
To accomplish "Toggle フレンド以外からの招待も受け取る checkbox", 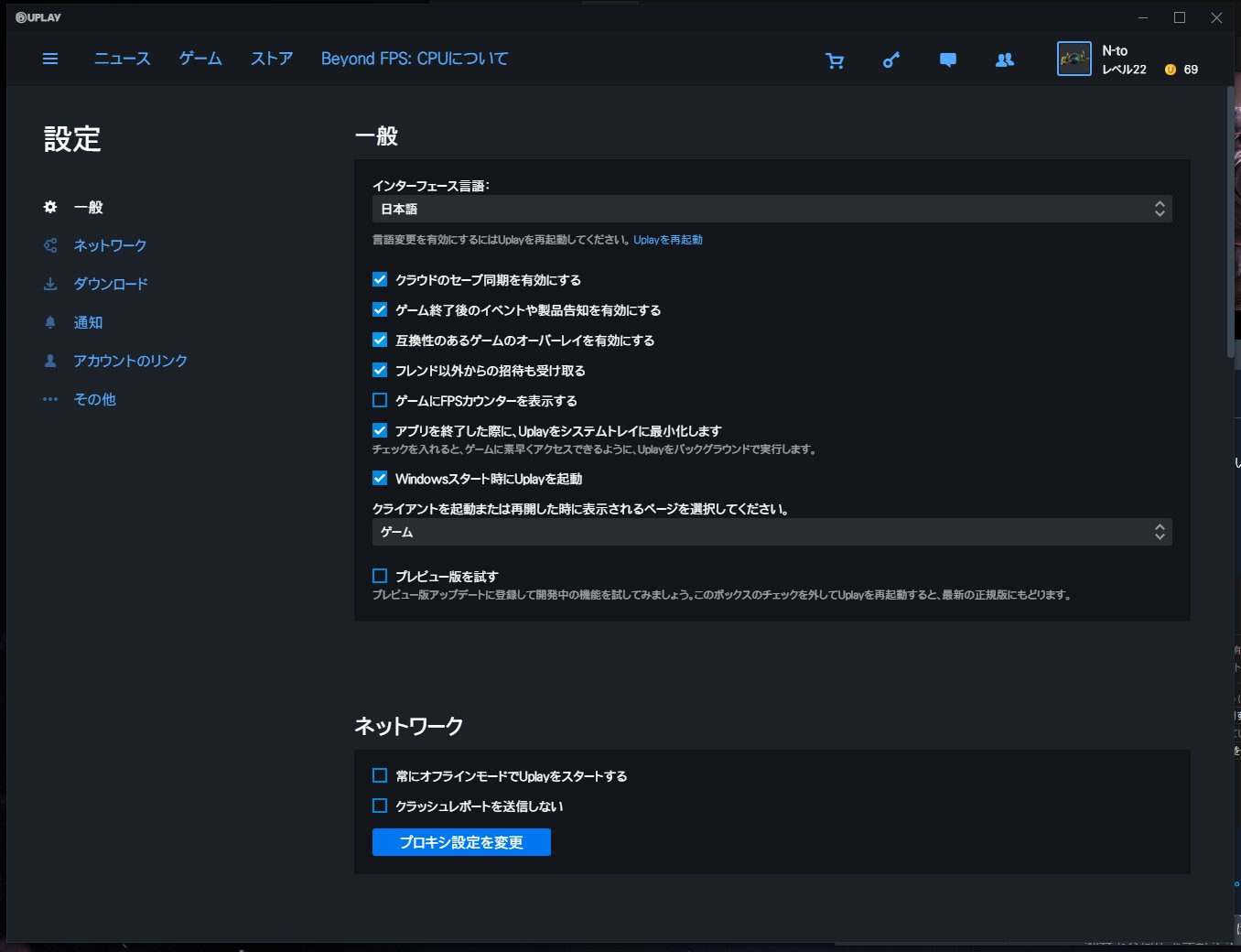I will pos(380,370).
